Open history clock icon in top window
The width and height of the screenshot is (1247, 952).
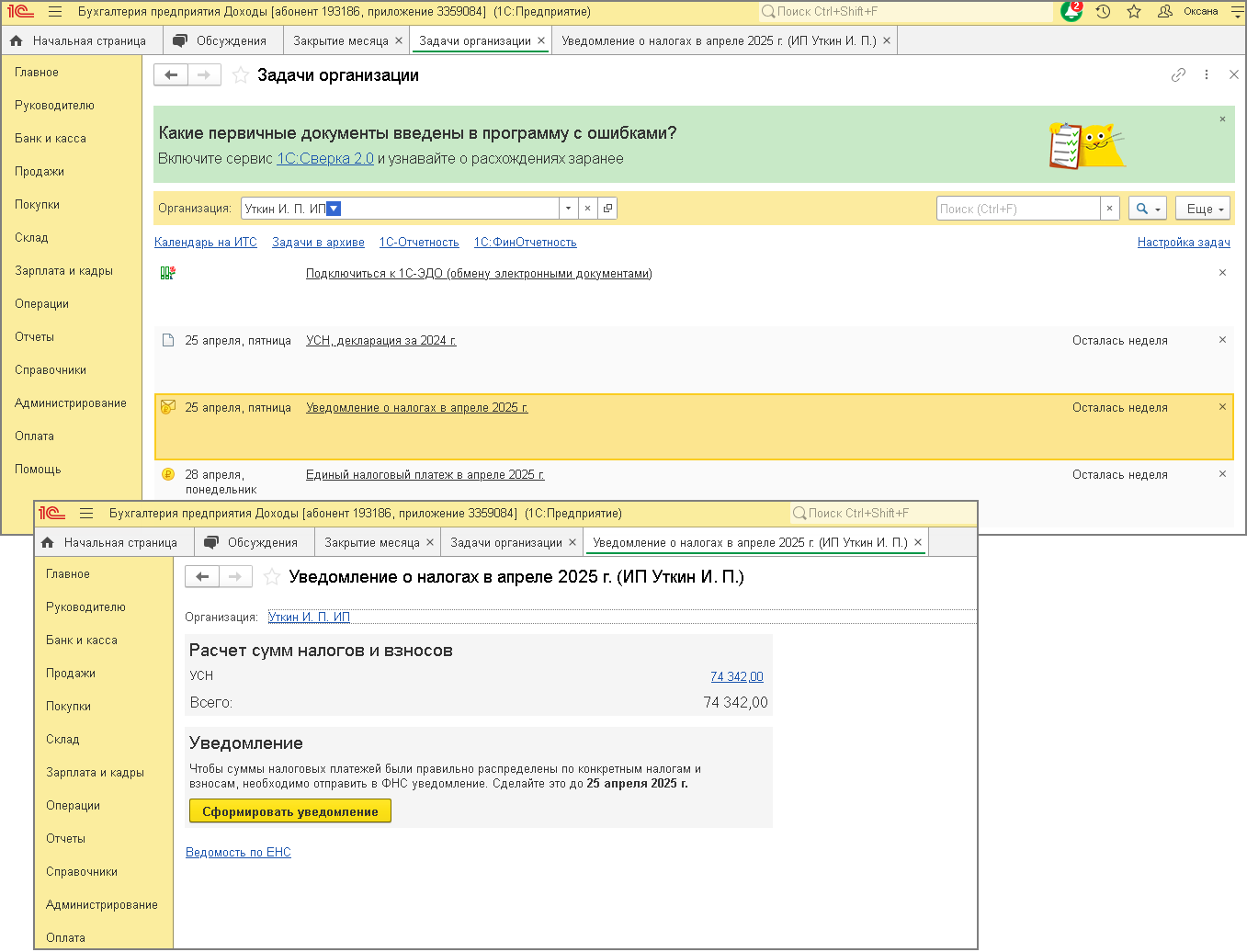[1104, 12]
